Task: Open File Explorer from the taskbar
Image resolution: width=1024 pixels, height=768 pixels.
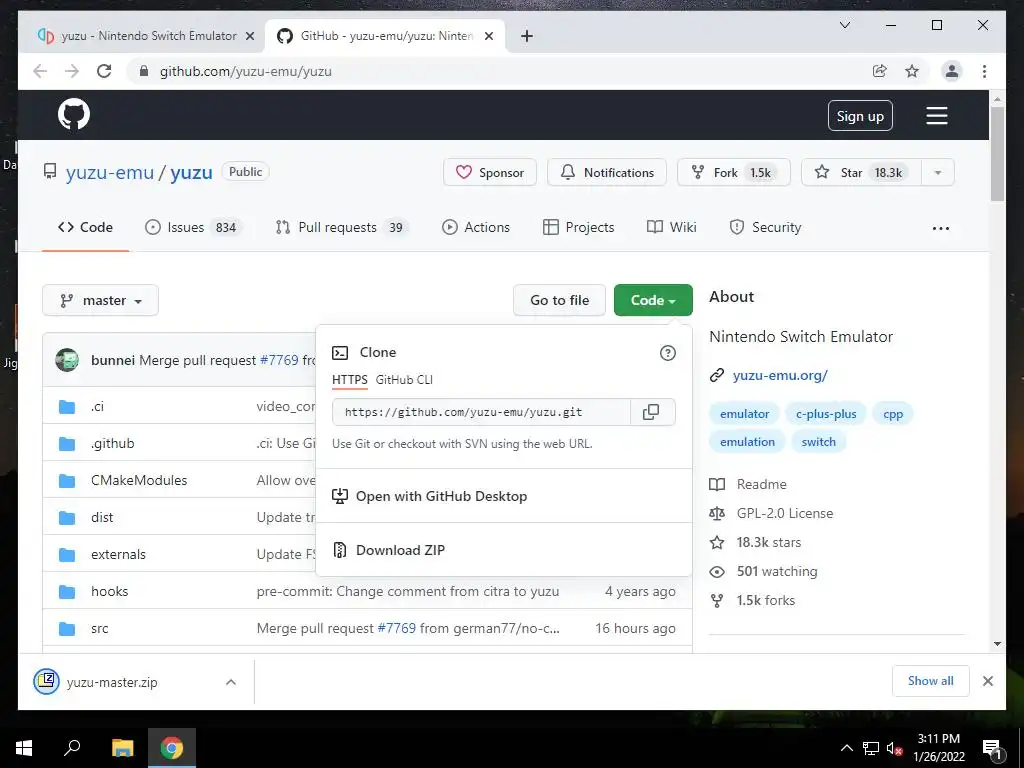Action: point(122,748)
